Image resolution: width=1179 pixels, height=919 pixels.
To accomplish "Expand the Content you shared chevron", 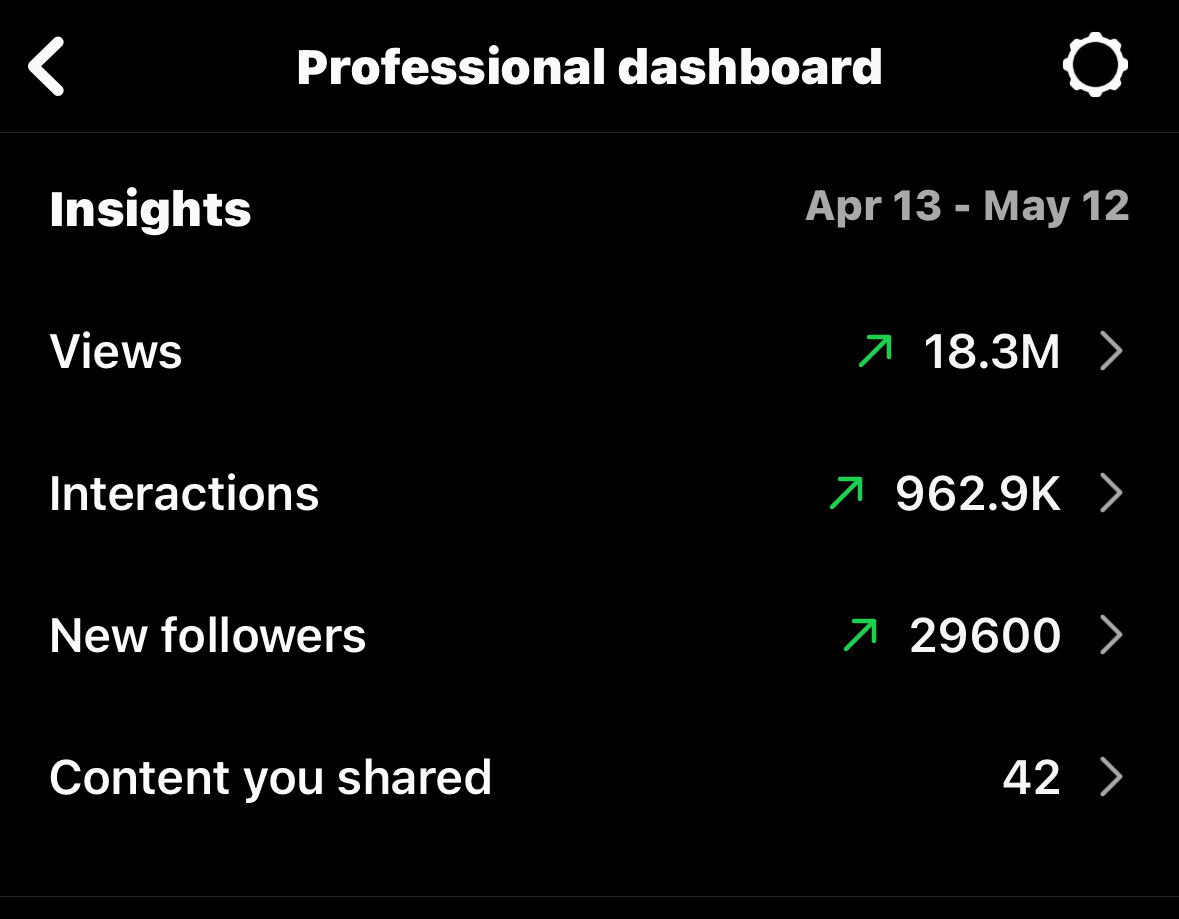I will coord(1111,777).
